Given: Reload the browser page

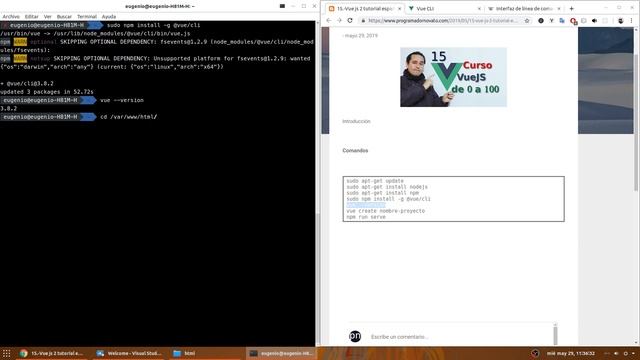Looking at the screenshot, I should pyautogui.click(x=350, y=20).
